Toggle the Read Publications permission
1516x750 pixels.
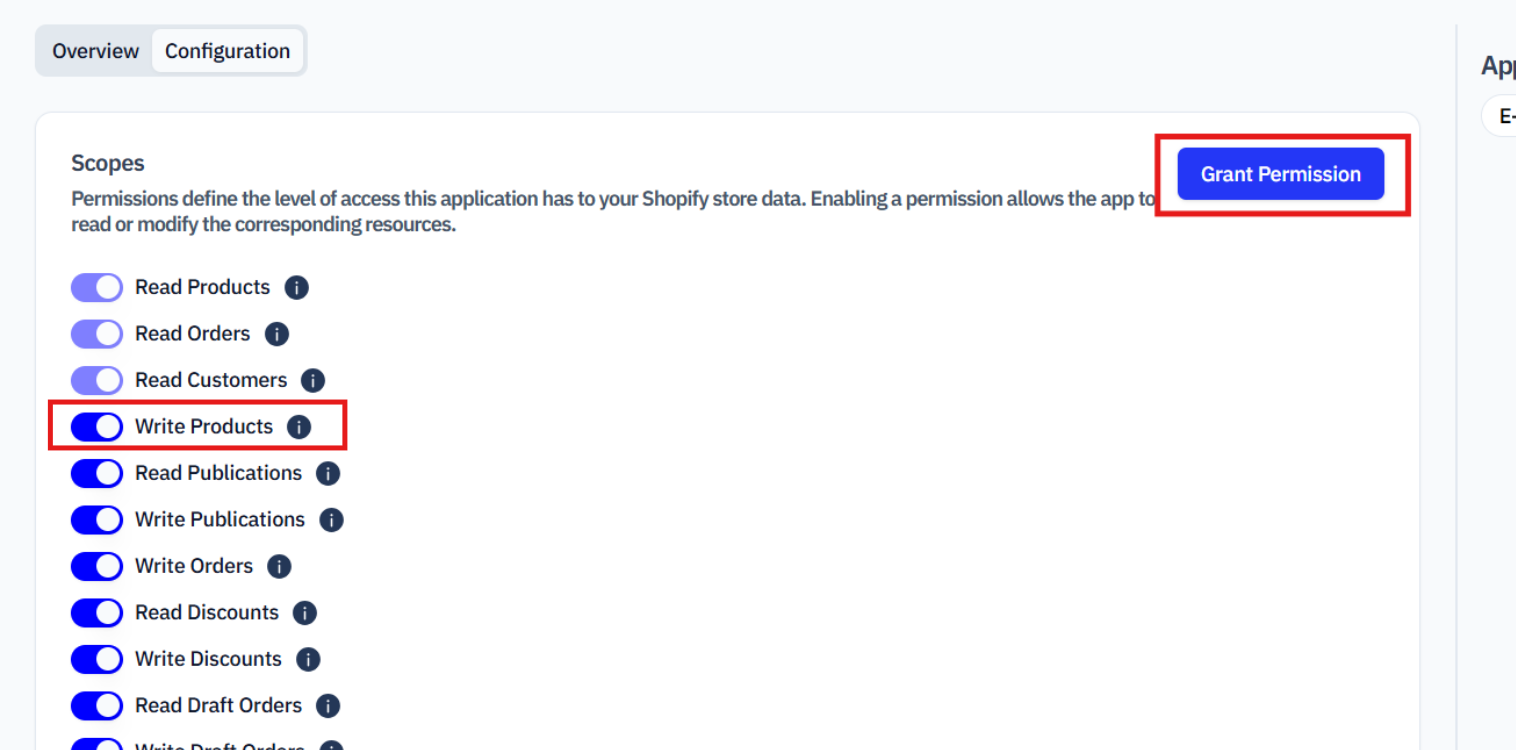point(97,474)
